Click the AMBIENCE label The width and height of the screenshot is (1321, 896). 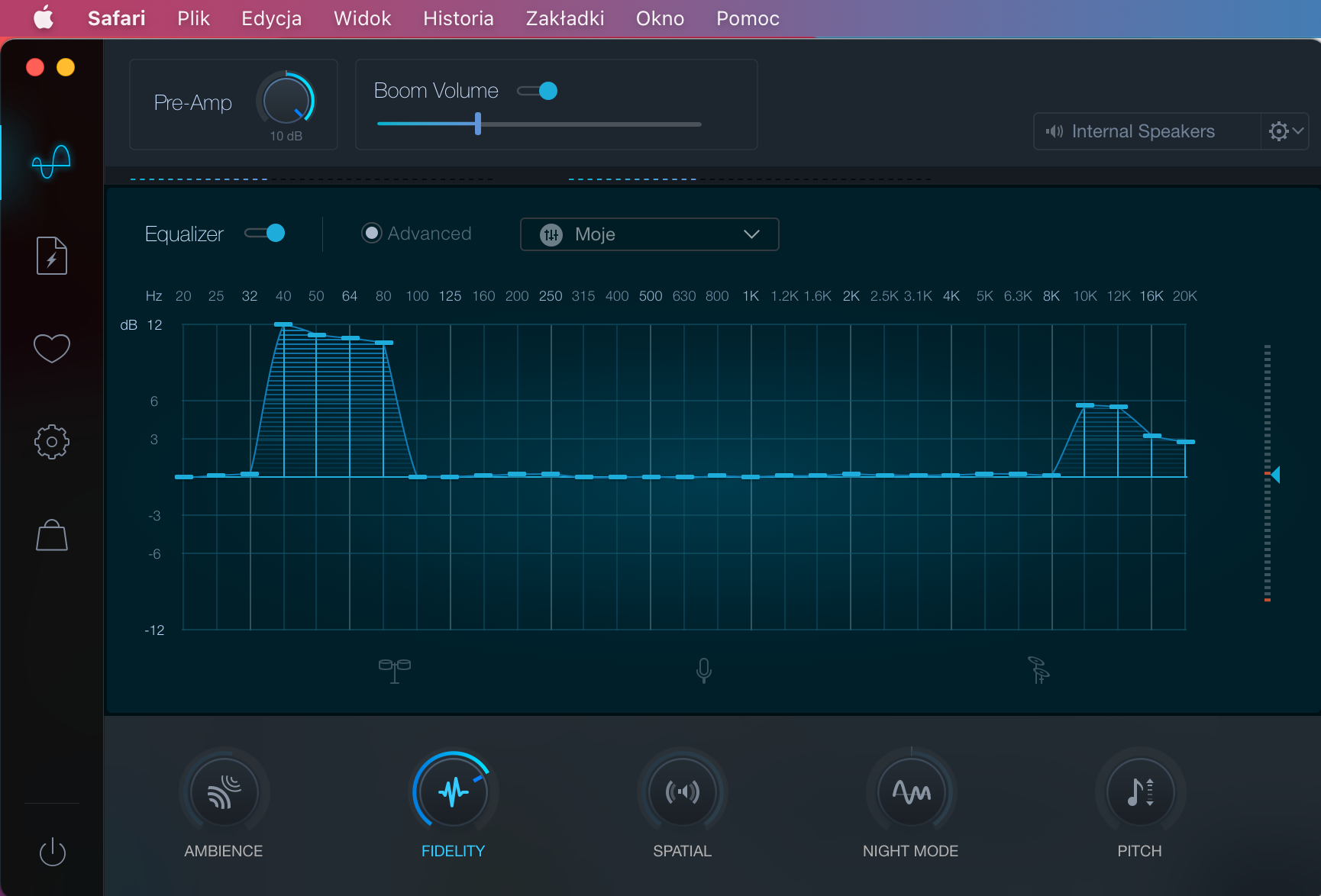click(x=224, y=851)
